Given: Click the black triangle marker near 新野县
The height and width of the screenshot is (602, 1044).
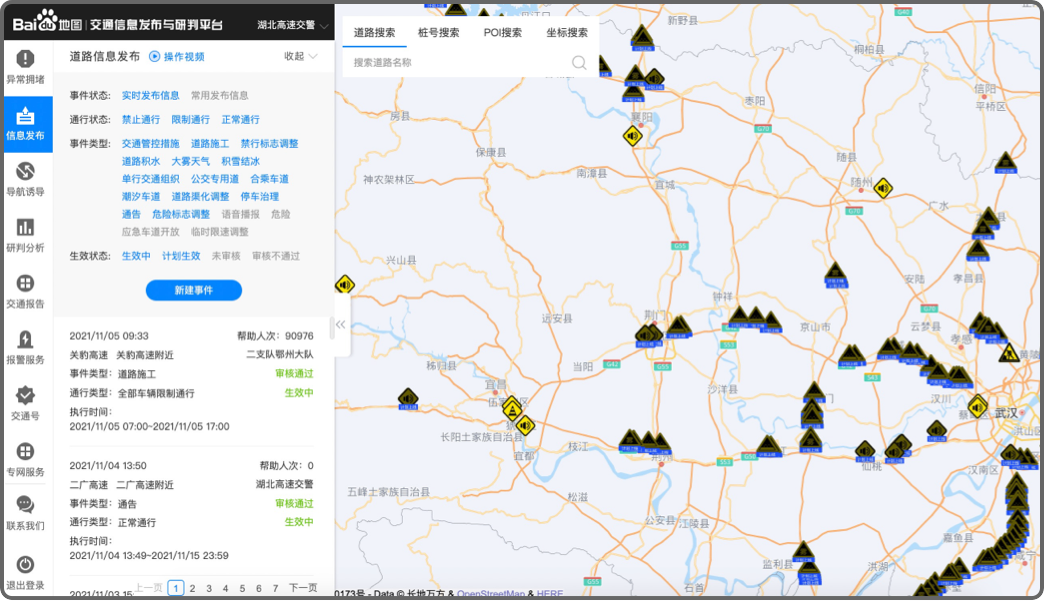Looking at the screenshot, I should [x=643, y=37].
